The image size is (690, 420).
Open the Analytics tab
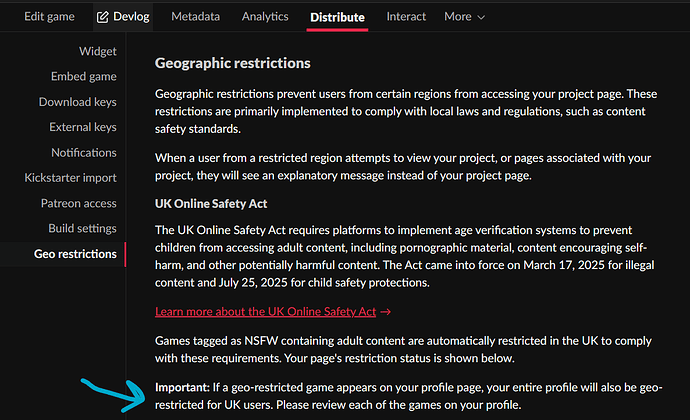[265, 17]
